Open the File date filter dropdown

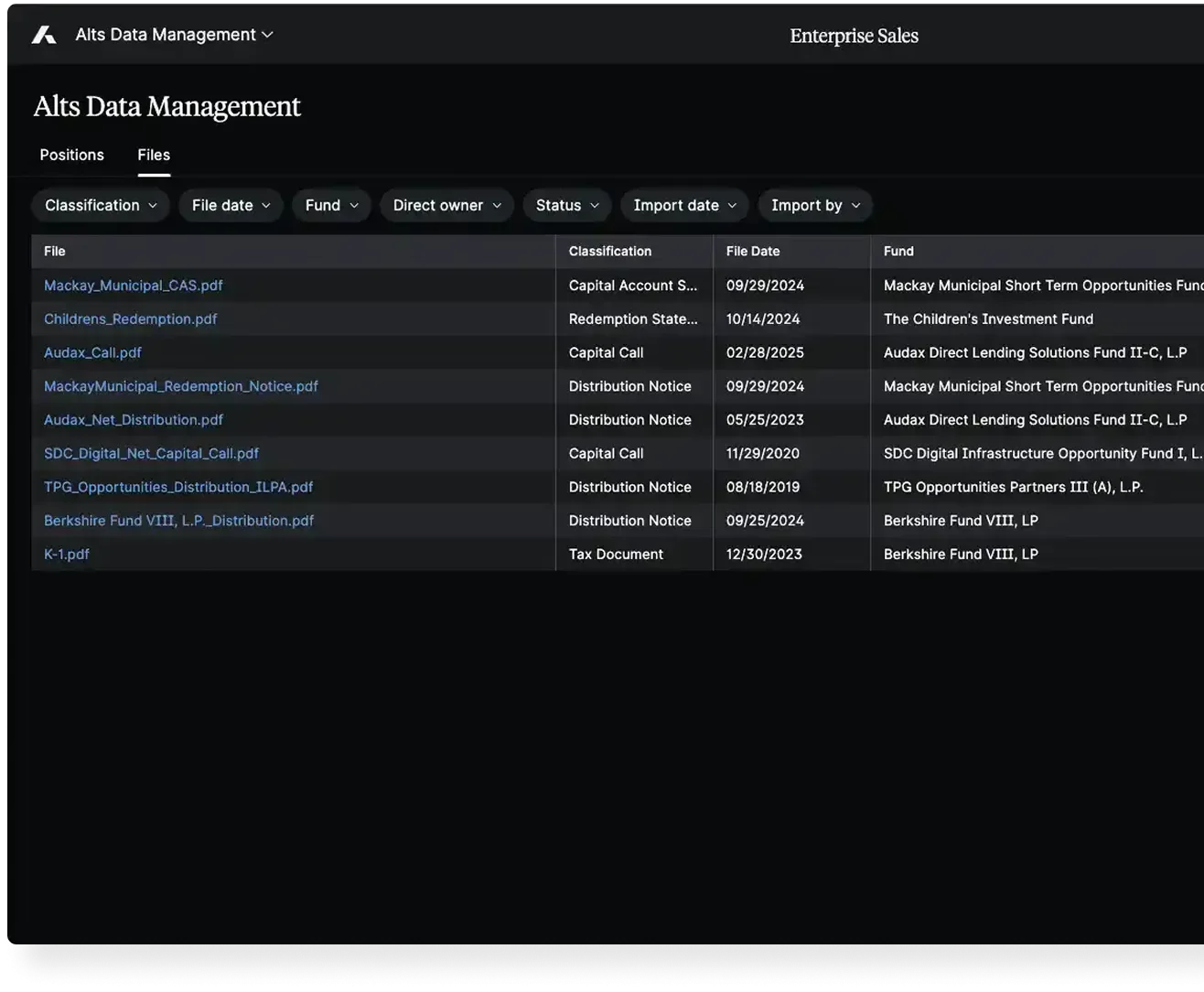(231, 205)
